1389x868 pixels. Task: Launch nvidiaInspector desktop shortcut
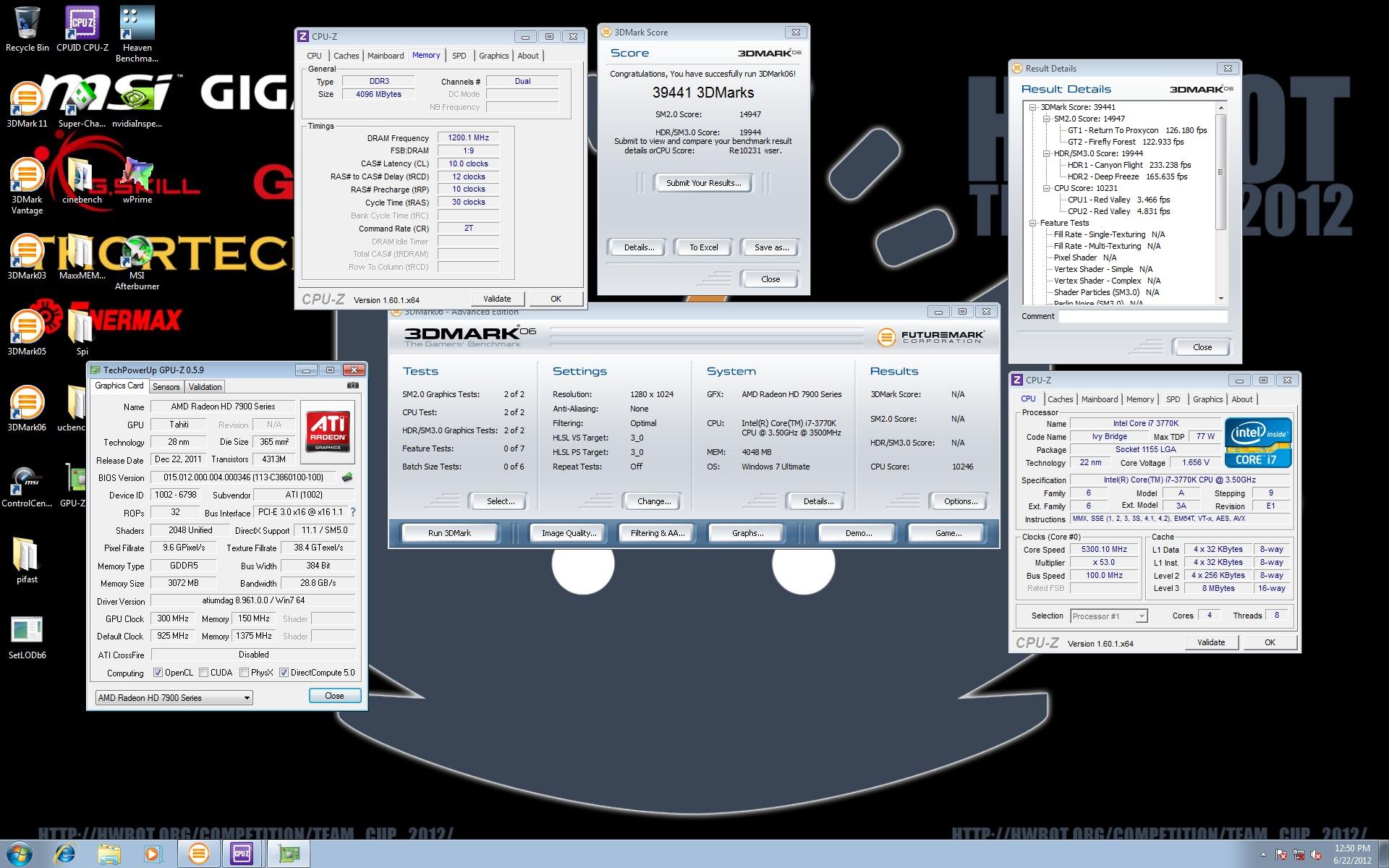tap(137, 105)
